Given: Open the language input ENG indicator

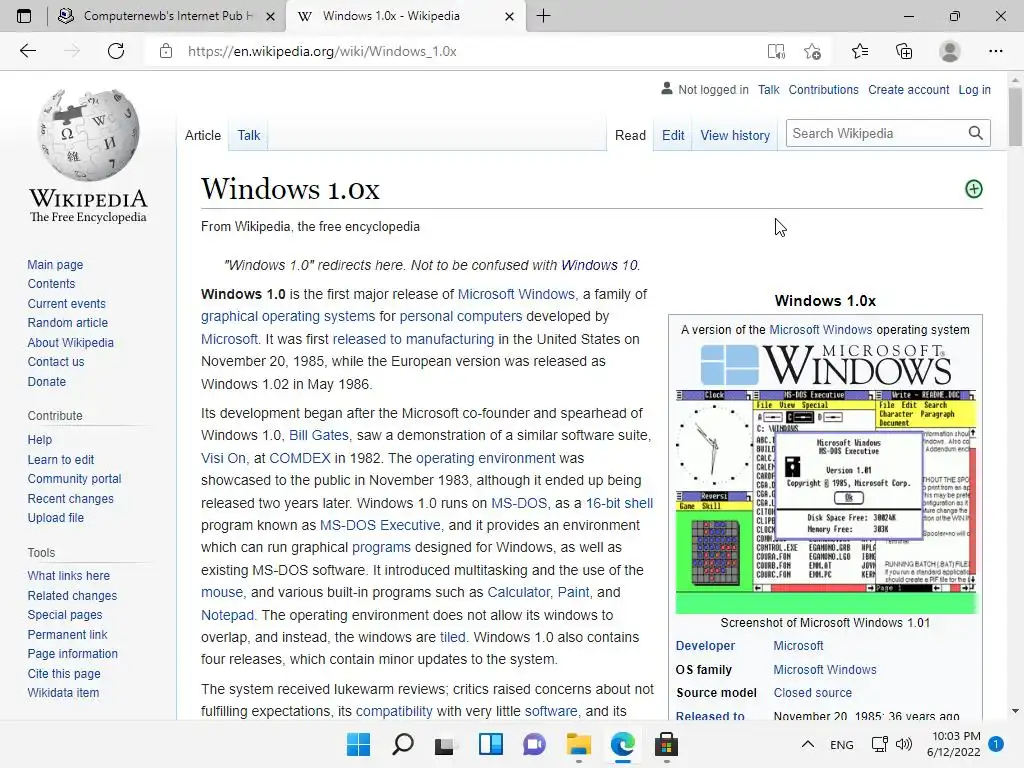Looking at the screenshot, I should (842, 744).
